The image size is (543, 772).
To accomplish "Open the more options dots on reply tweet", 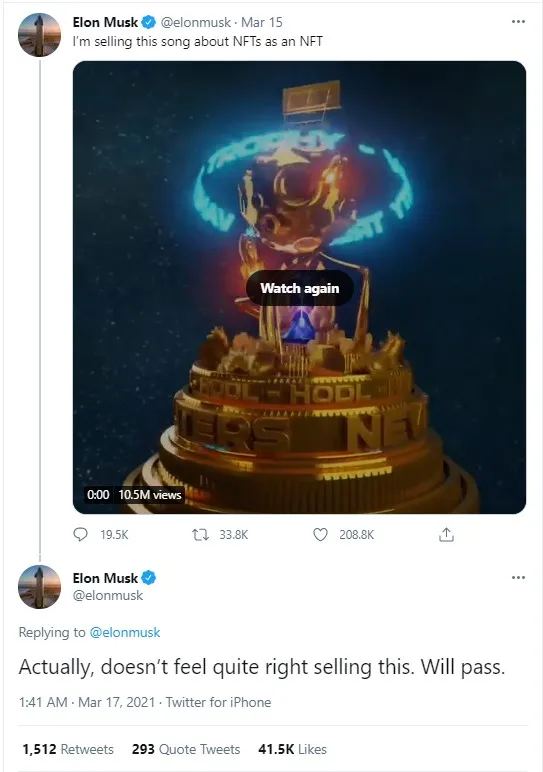I will [518, 578].
